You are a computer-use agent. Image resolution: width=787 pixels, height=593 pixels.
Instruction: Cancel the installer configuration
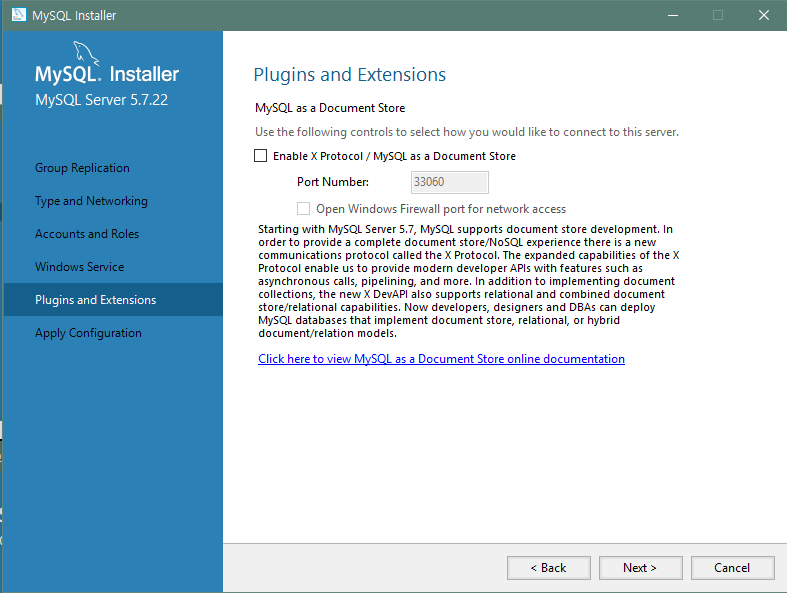coord(732,568)
